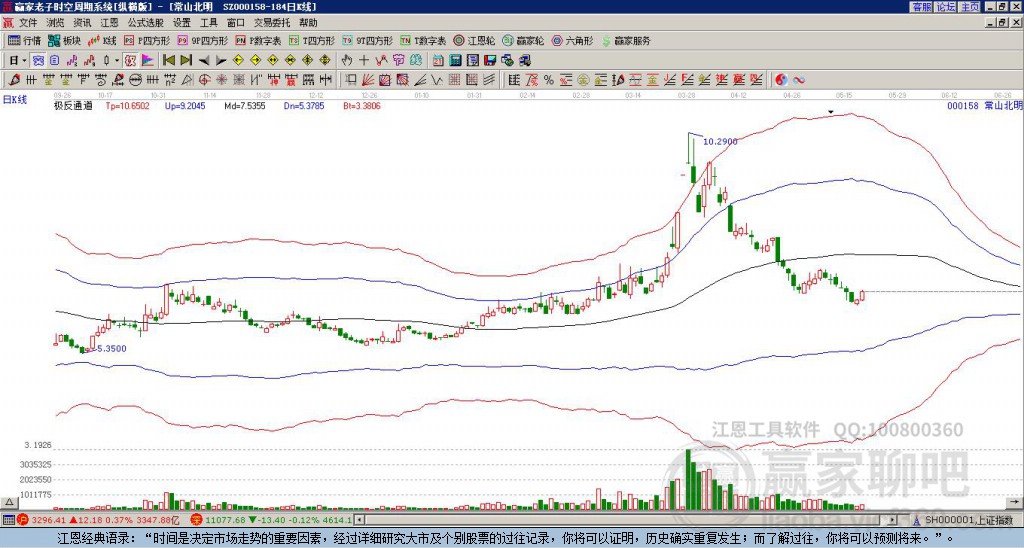
Task: Select the red fan lines tool
Action: pyautogui.click(x=368, y=80)
